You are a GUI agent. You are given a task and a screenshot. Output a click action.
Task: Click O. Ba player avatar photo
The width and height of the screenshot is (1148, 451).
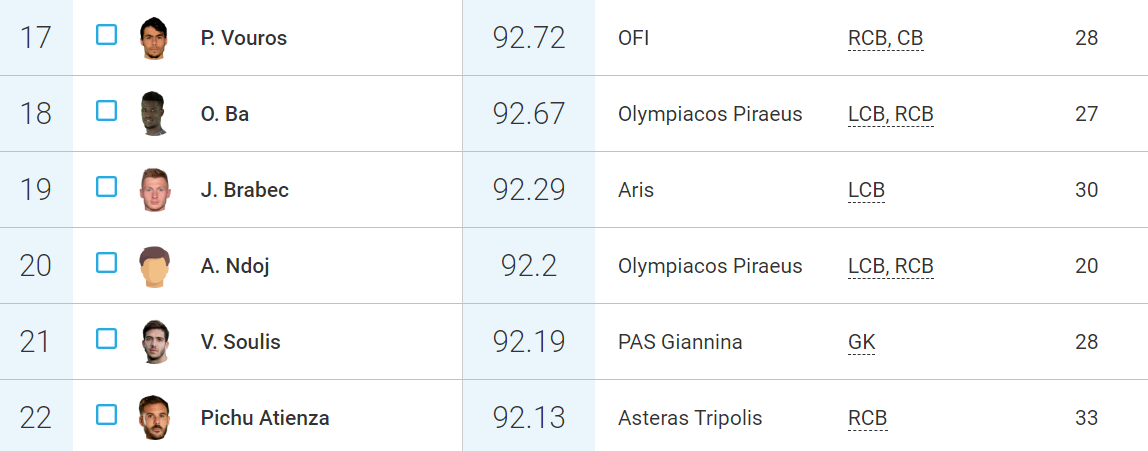(154, 114)
